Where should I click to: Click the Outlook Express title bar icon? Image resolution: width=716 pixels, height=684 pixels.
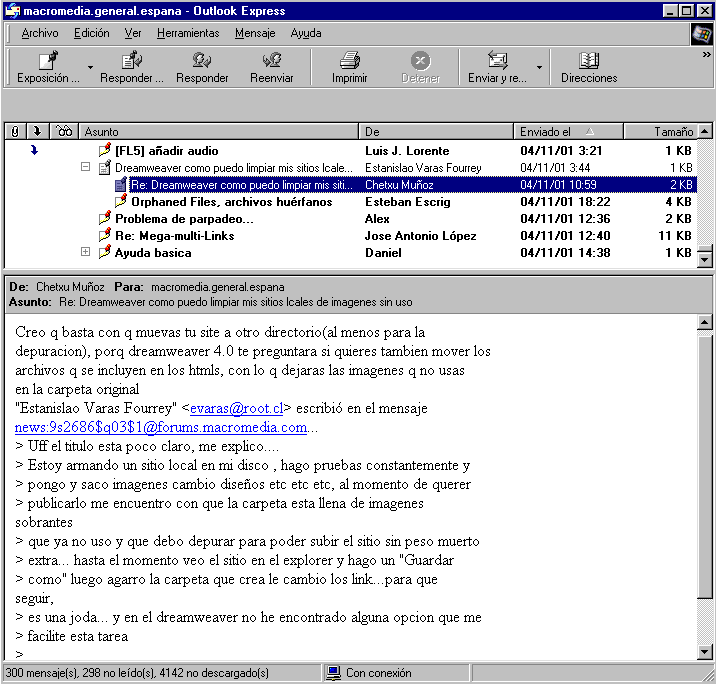point(13,10)
